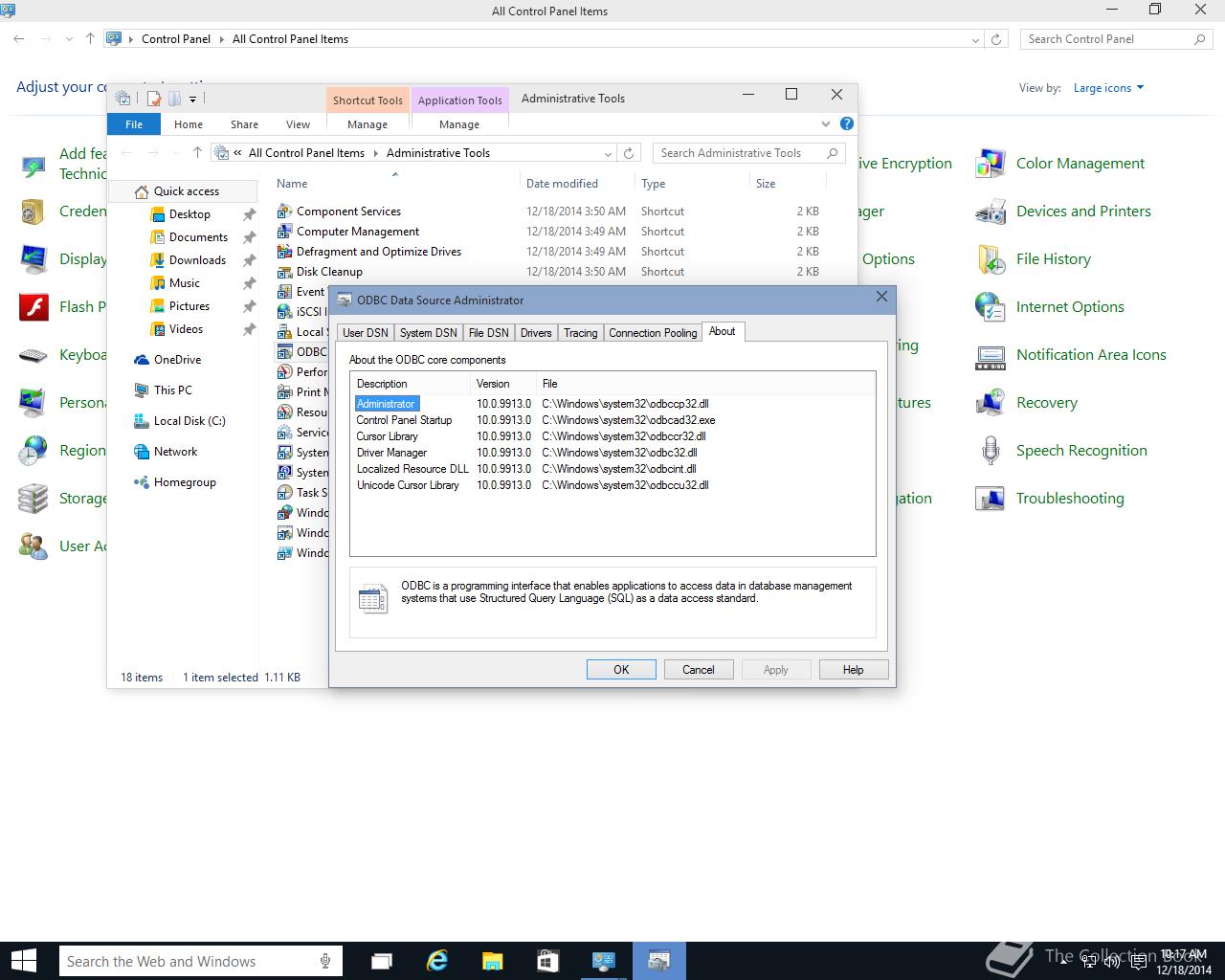Open the Shortcut Tools ribbon tab

(367, 100)
